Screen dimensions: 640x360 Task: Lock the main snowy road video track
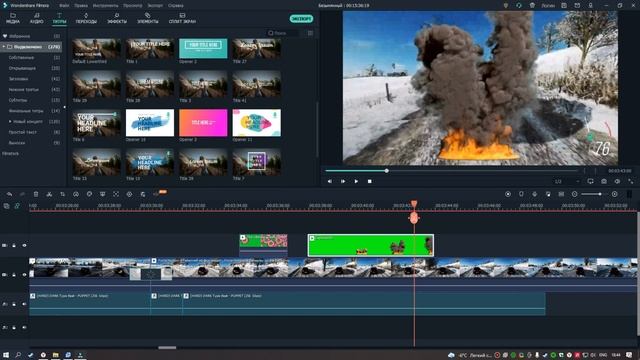[14, 275]
